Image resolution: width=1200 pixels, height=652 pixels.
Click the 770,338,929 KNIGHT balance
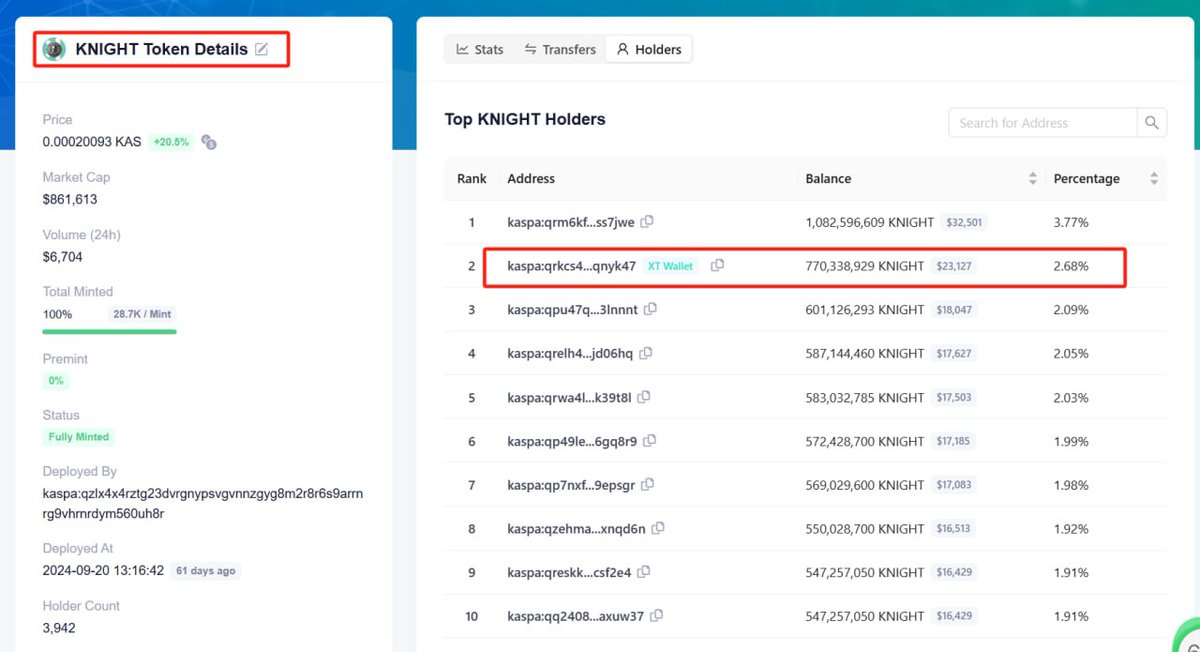[865, 266]
